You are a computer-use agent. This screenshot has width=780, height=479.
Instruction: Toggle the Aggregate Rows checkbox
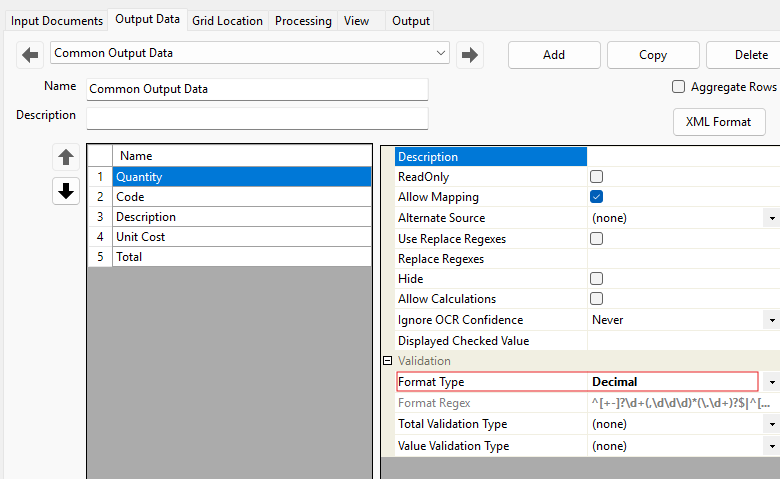679,87
